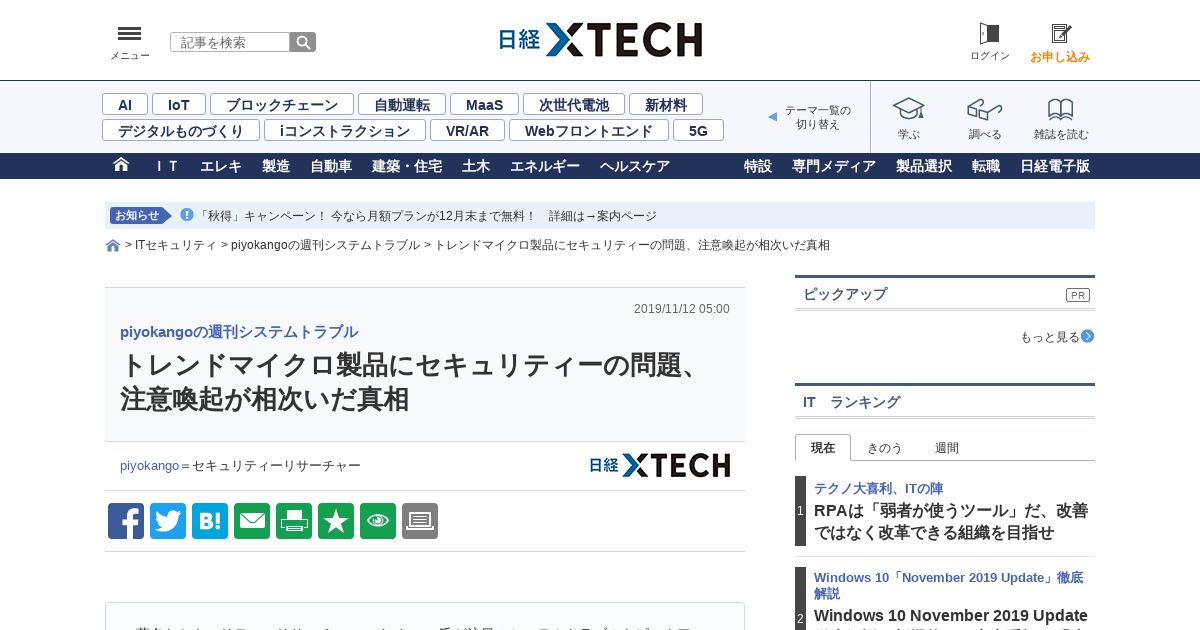This screenshot has height=630, width=1200.
Task: Open the 日経XTECH header logo
Action: 600,40
